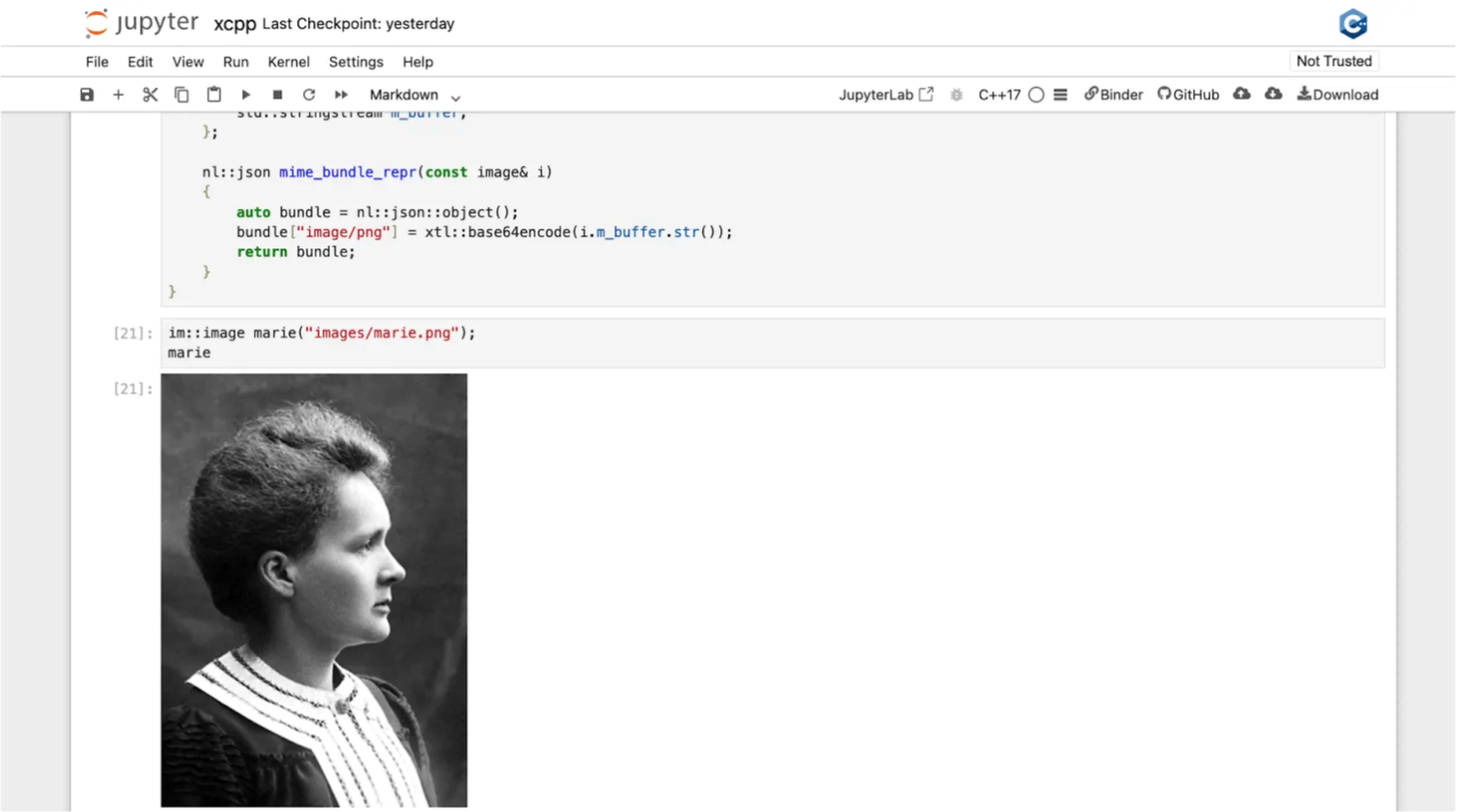Viewport: 1459px width, 812px height.
Task: Restart the kernel and run all cells
Action: click(x=341, y=94)
